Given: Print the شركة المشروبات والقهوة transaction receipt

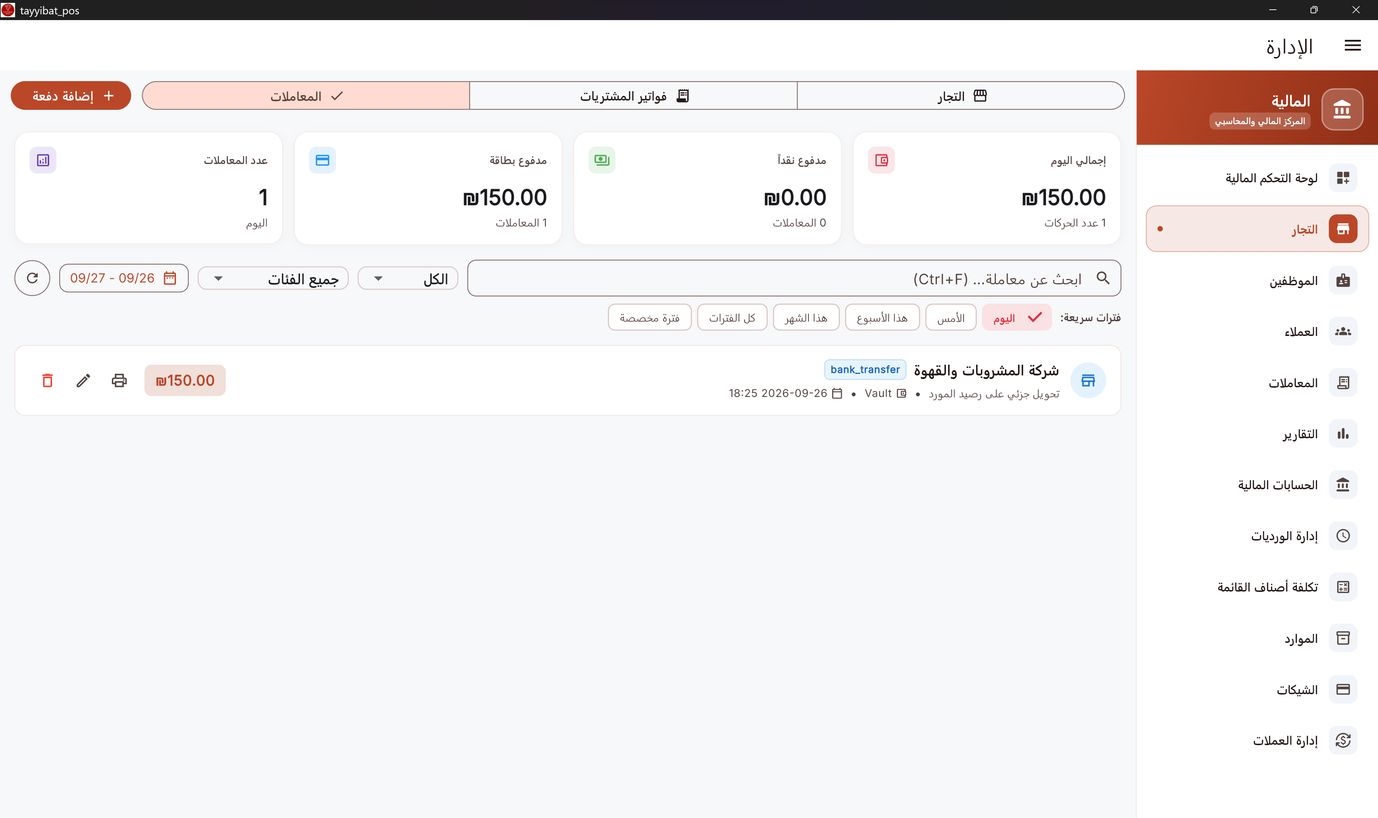Looking at the screenshot, I should coord(119,380).
